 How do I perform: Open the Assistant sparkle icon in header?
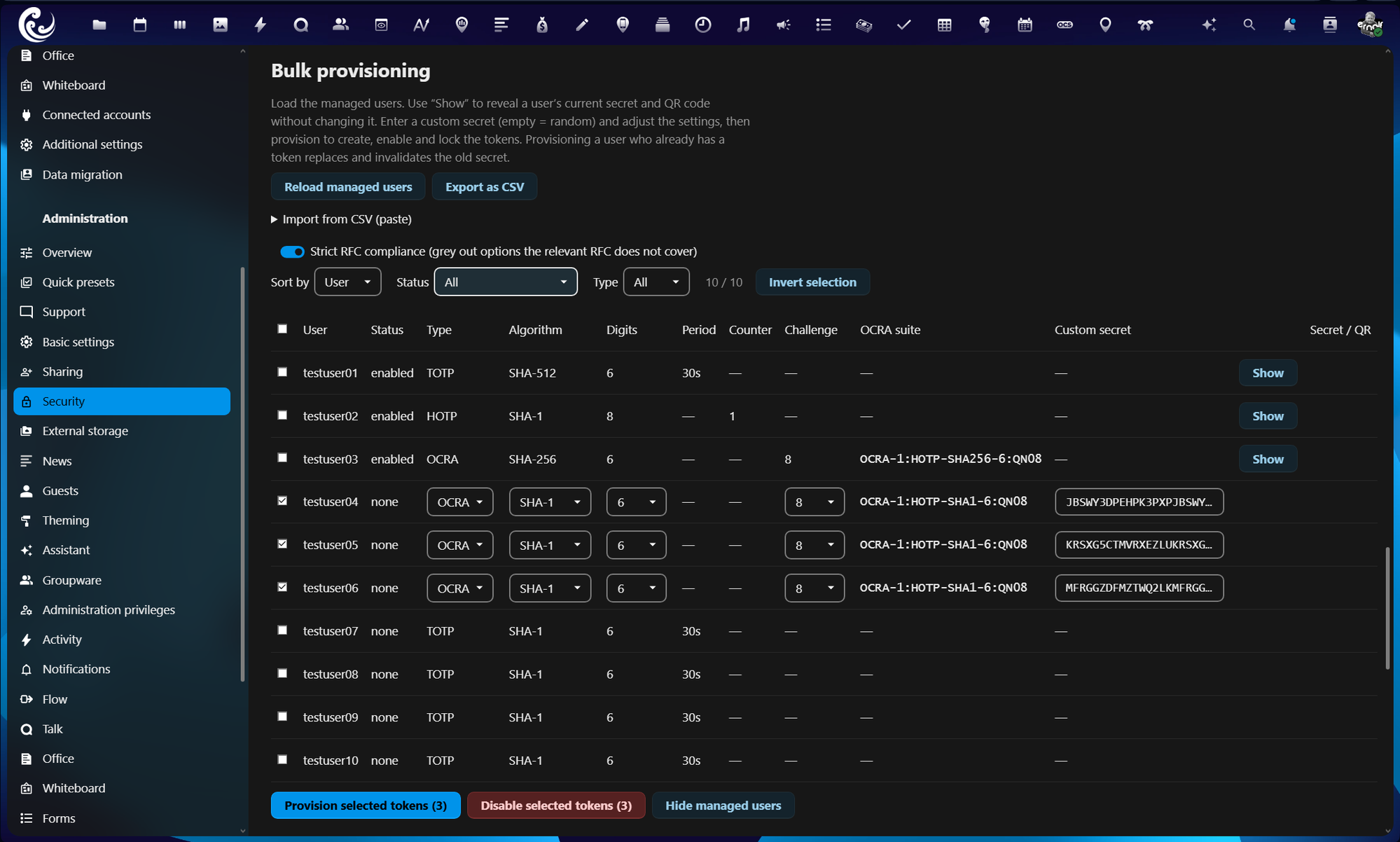point(1209,25)
